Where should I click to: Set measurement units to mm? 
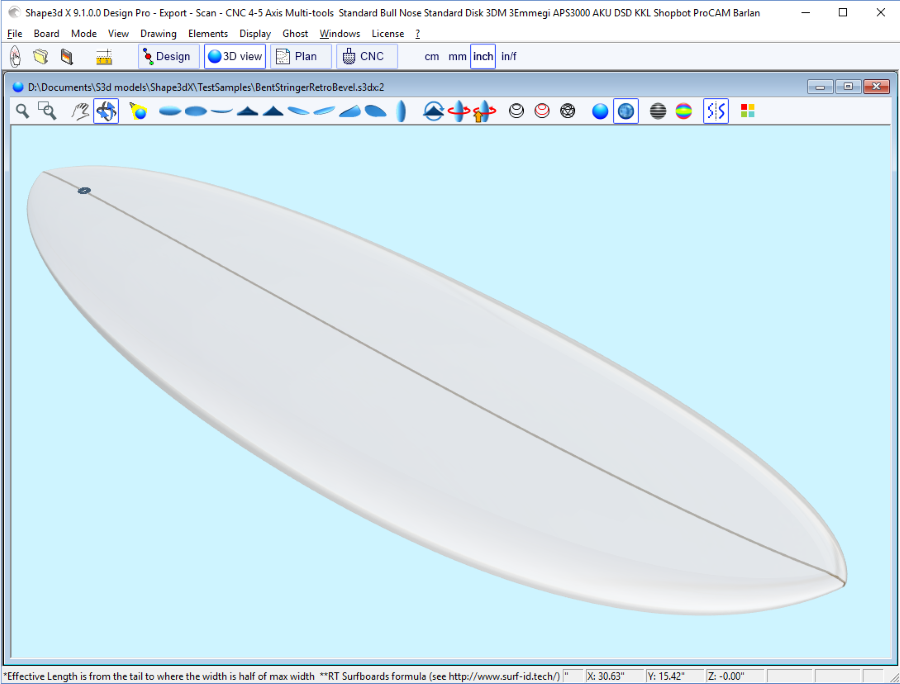tap(457, 57)
